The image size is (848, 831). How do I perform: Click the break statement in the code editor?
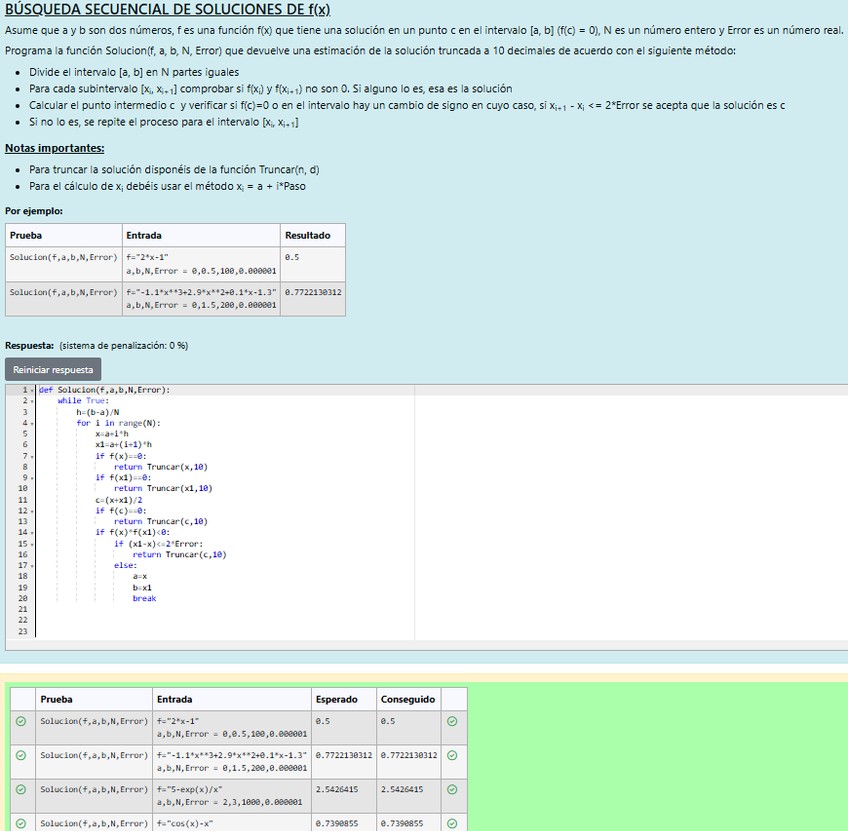[x=144, y=599]
